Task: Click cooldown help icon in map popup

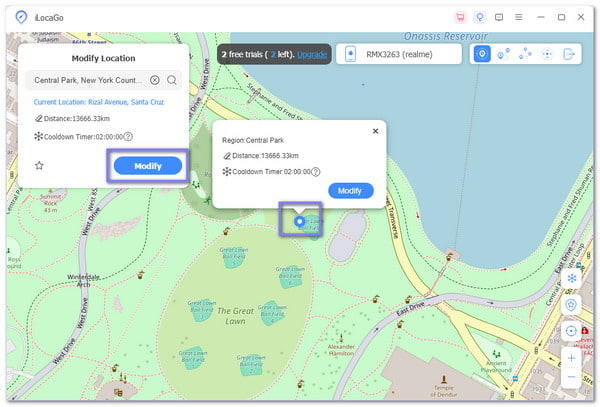Action: [316, 172]
